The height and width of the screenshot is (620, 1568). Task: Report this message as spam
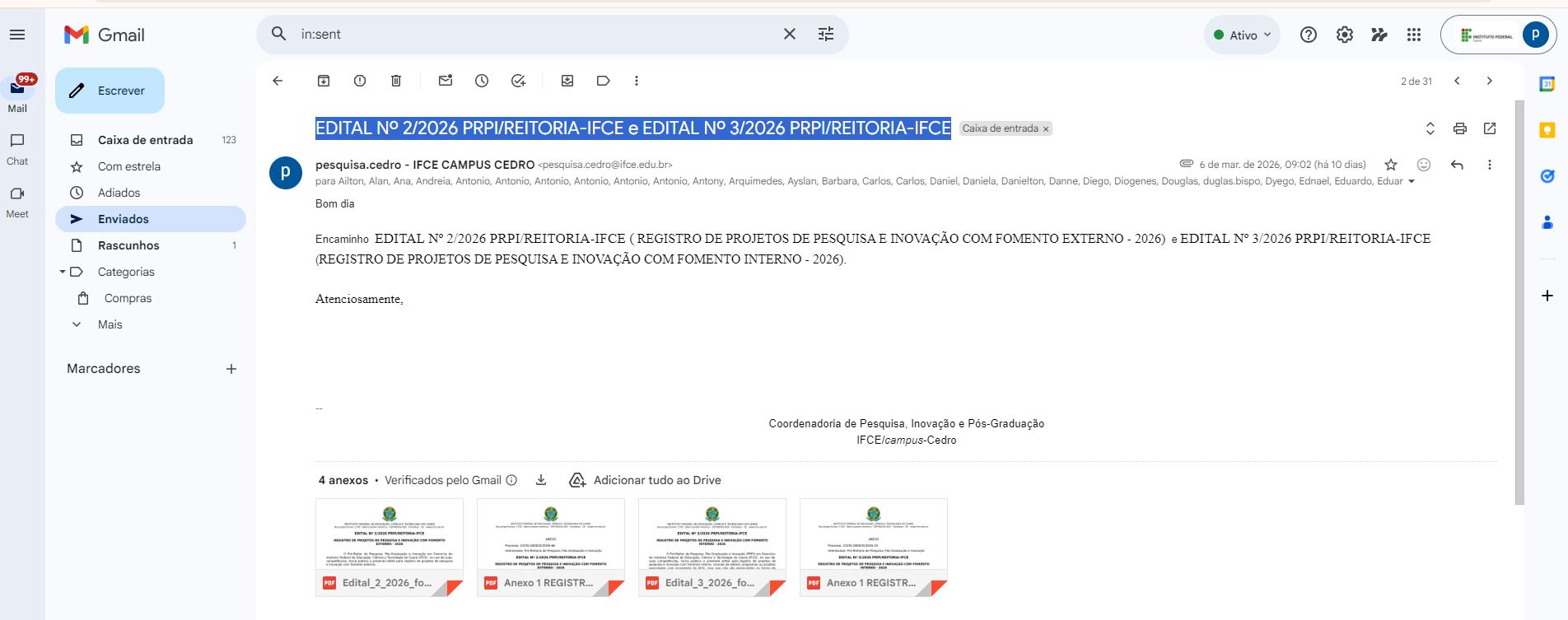(x=360, y=81)
